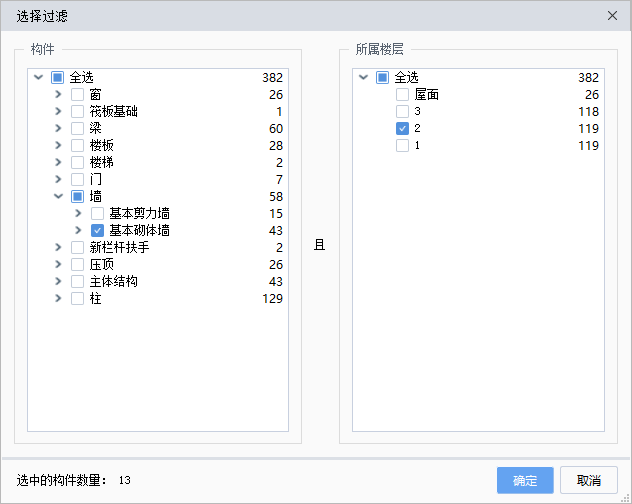Collapse 全选 root in 所属楼层 tree
Image resolution: width=632 pixels, height=504 pixels.
click(x=363, y=77)
